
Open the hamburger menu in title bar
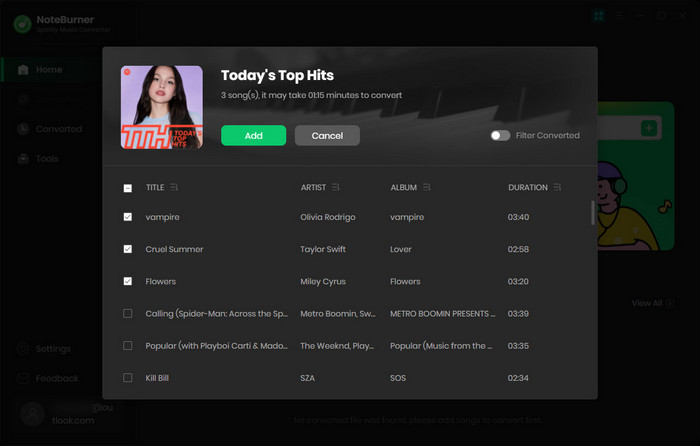pos(620,16)
